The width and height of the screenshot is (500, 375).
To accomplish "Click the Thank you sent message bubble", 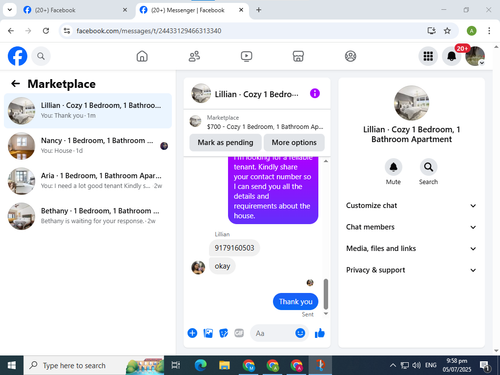I will coord(295,302).
